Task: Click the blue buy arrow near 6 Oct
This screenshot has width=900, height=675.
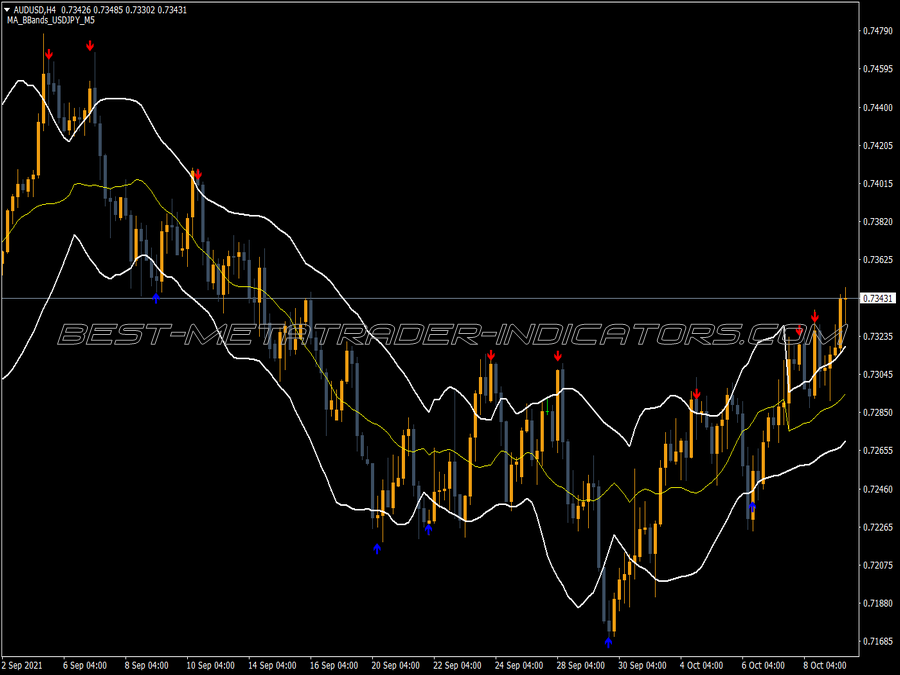Action: (752, 507)
